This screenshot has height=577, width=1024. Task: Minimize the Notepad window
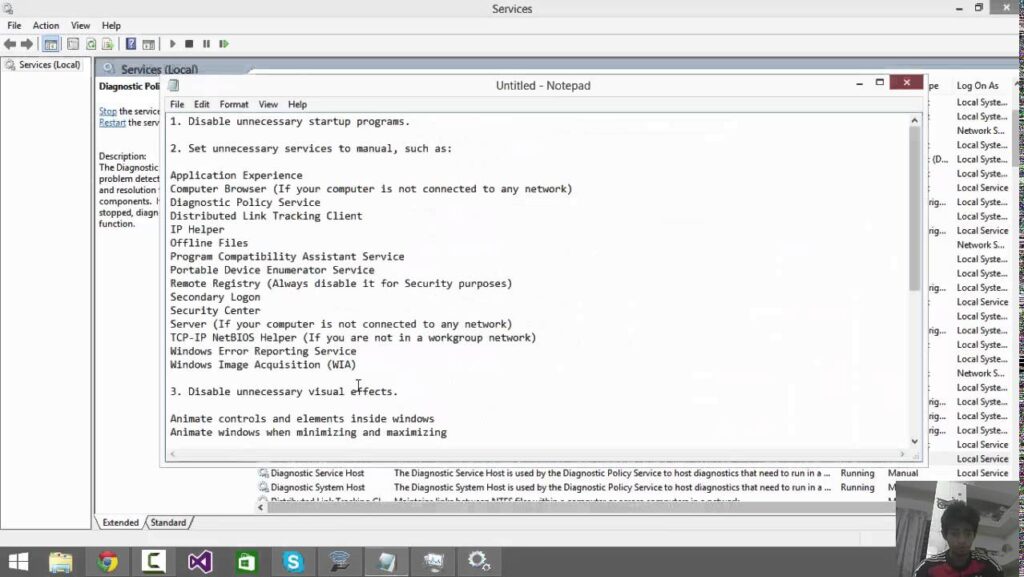tap(859, 84)
